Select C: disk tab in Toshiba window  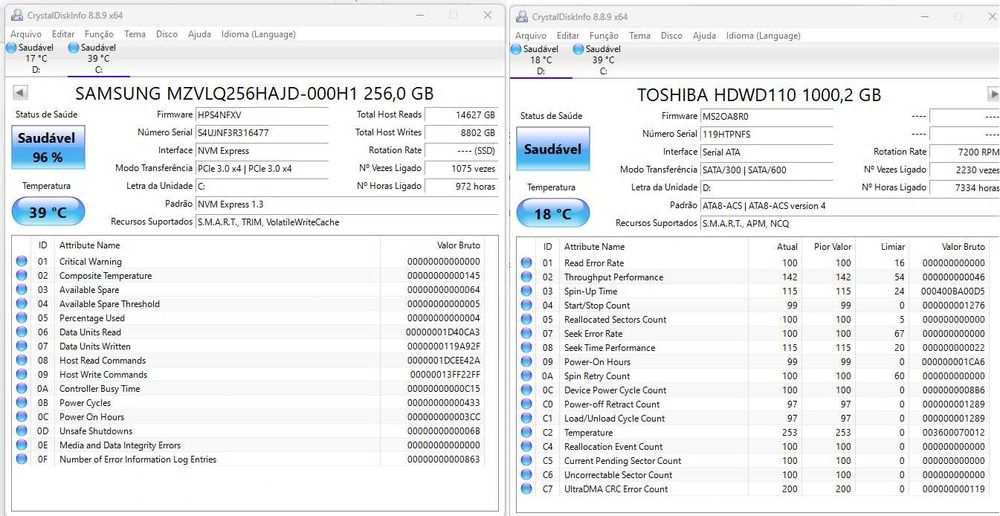point(602,60)
